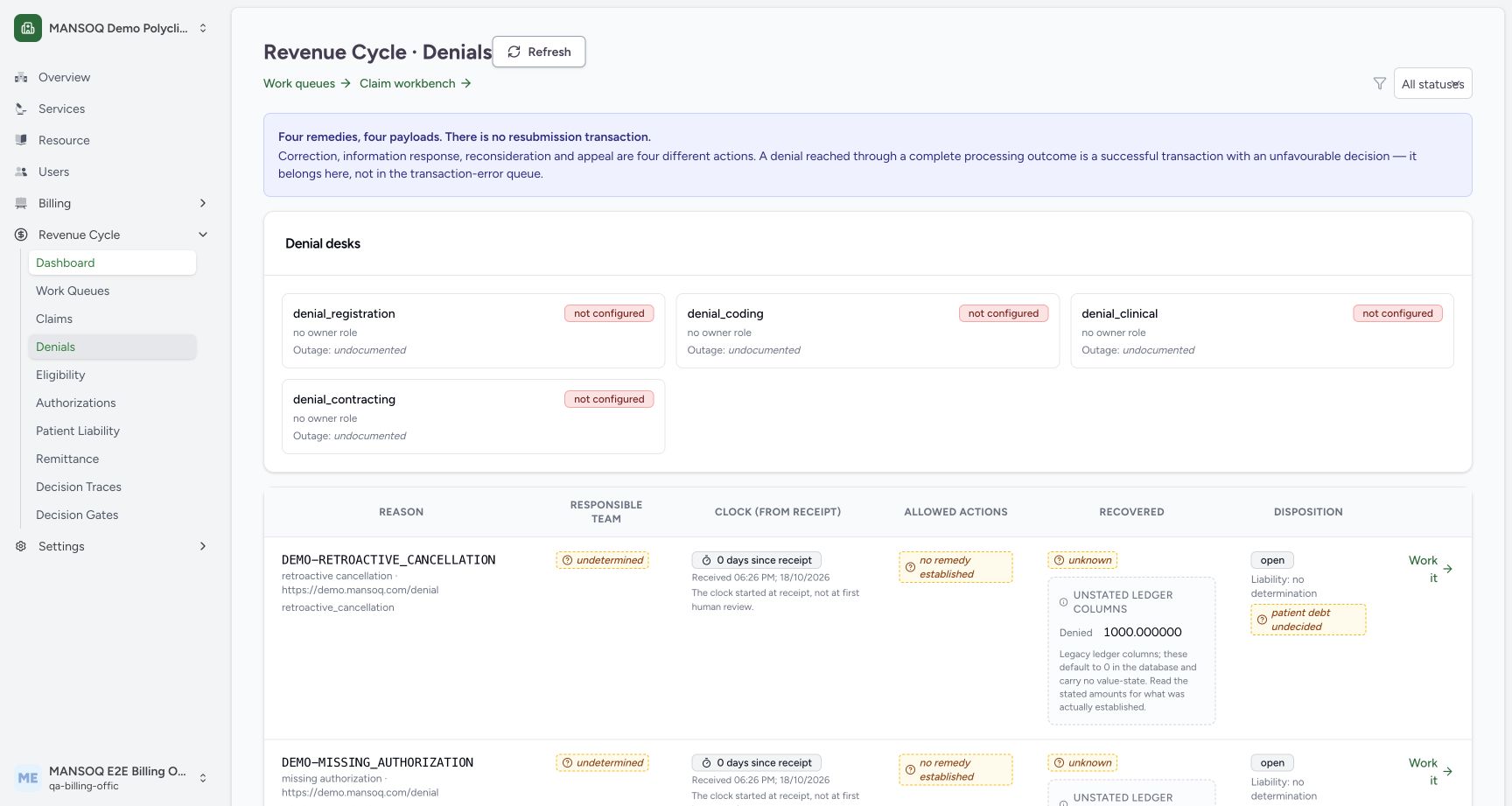The width and height of the screenshot is (1512, 806).
Task: Click the Users sidebar icon
Action: [x=21, y=172]
